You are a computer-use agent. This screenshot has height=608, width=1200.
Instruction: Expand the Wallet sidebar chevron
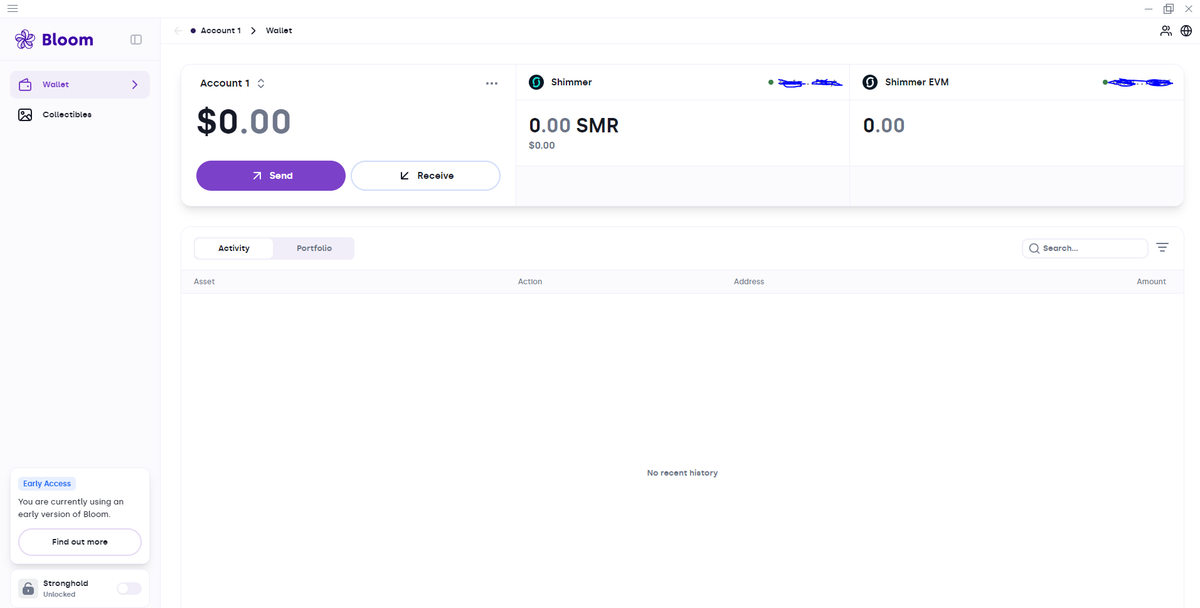[x=134, y=85]
